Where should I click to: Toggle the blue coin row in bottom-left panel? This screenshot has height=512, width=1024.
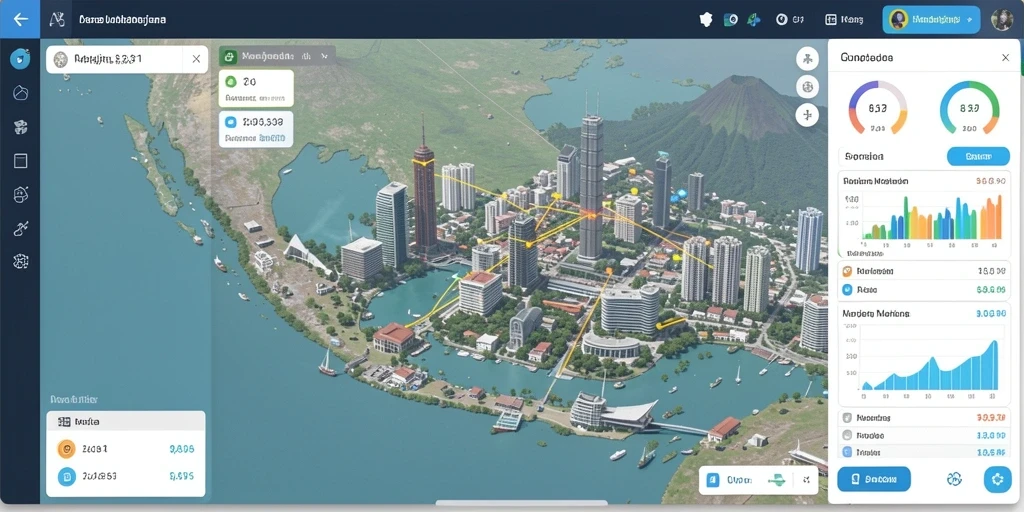(x=125, y=476)
